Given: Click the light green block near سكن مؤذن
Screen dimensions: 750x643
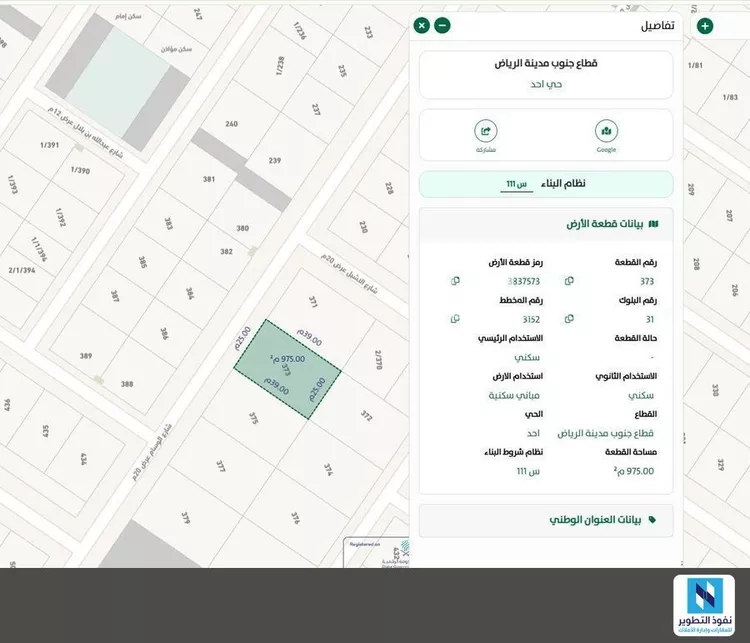Looking at the screenshot, I should (x=118, y=82).
